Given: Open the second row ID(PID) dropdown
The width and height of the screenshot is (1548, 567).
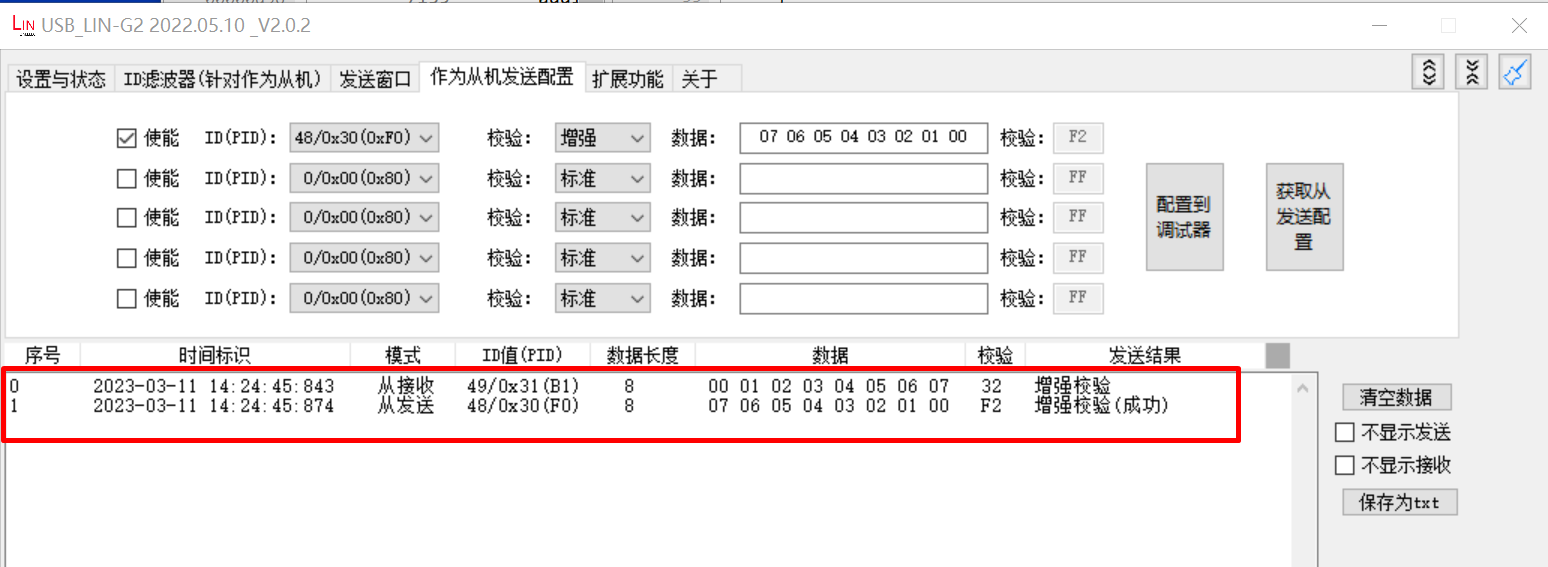Looking at the screenshot, I should pos(364,178).
